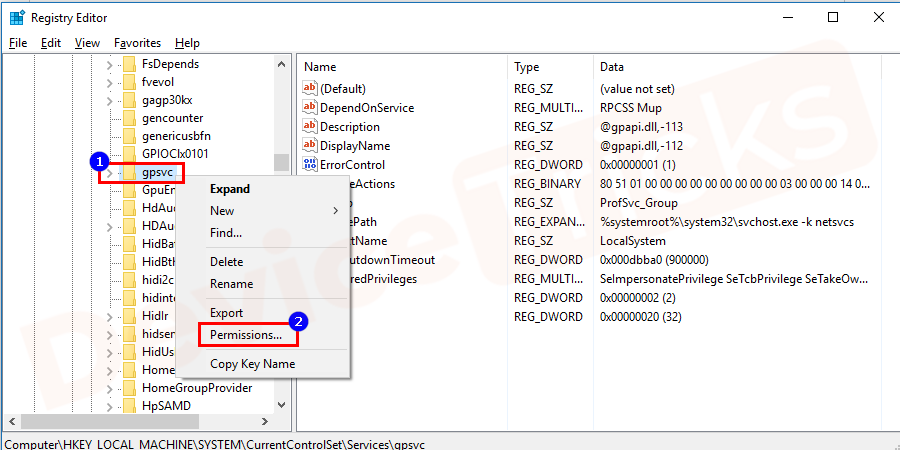Image resolution: width=900 pixels, height=450 pixels.
Task: Click the RPCSS Mup data value
Action: [631, 107]
